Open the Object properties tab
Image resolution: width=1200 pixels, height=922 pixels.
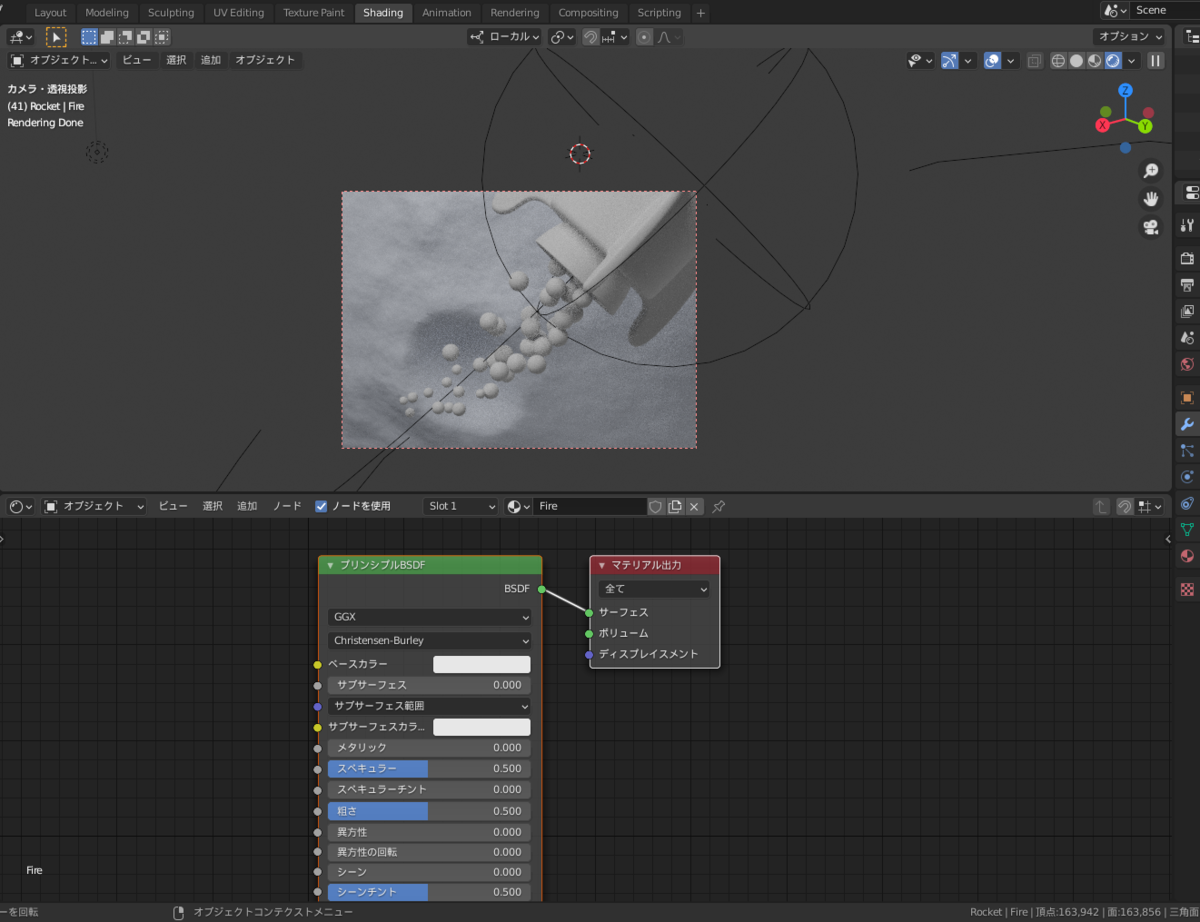(1187, 398)
